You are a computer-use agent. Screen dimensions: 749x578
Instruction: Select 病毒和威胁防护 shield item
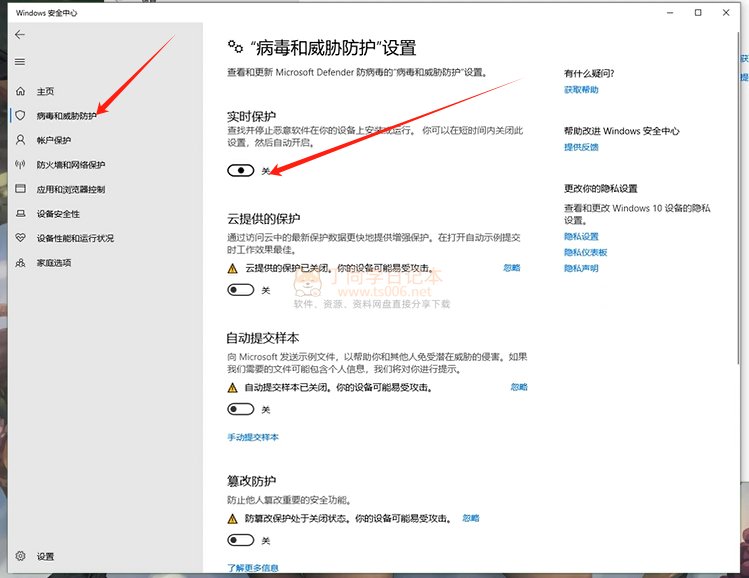tap(66, 116)
